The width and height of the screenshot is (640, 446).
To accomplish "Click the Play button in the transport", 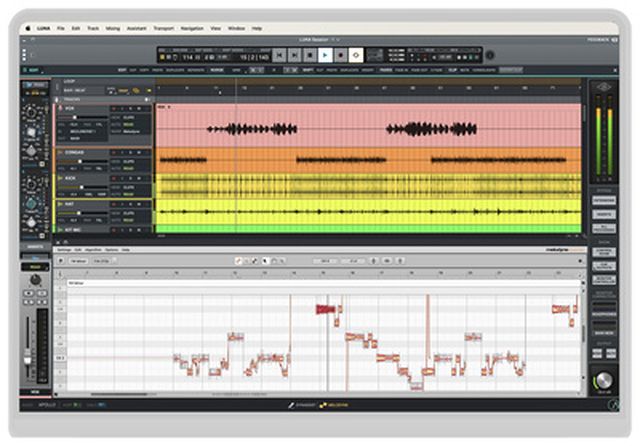I will coord(325,56).
